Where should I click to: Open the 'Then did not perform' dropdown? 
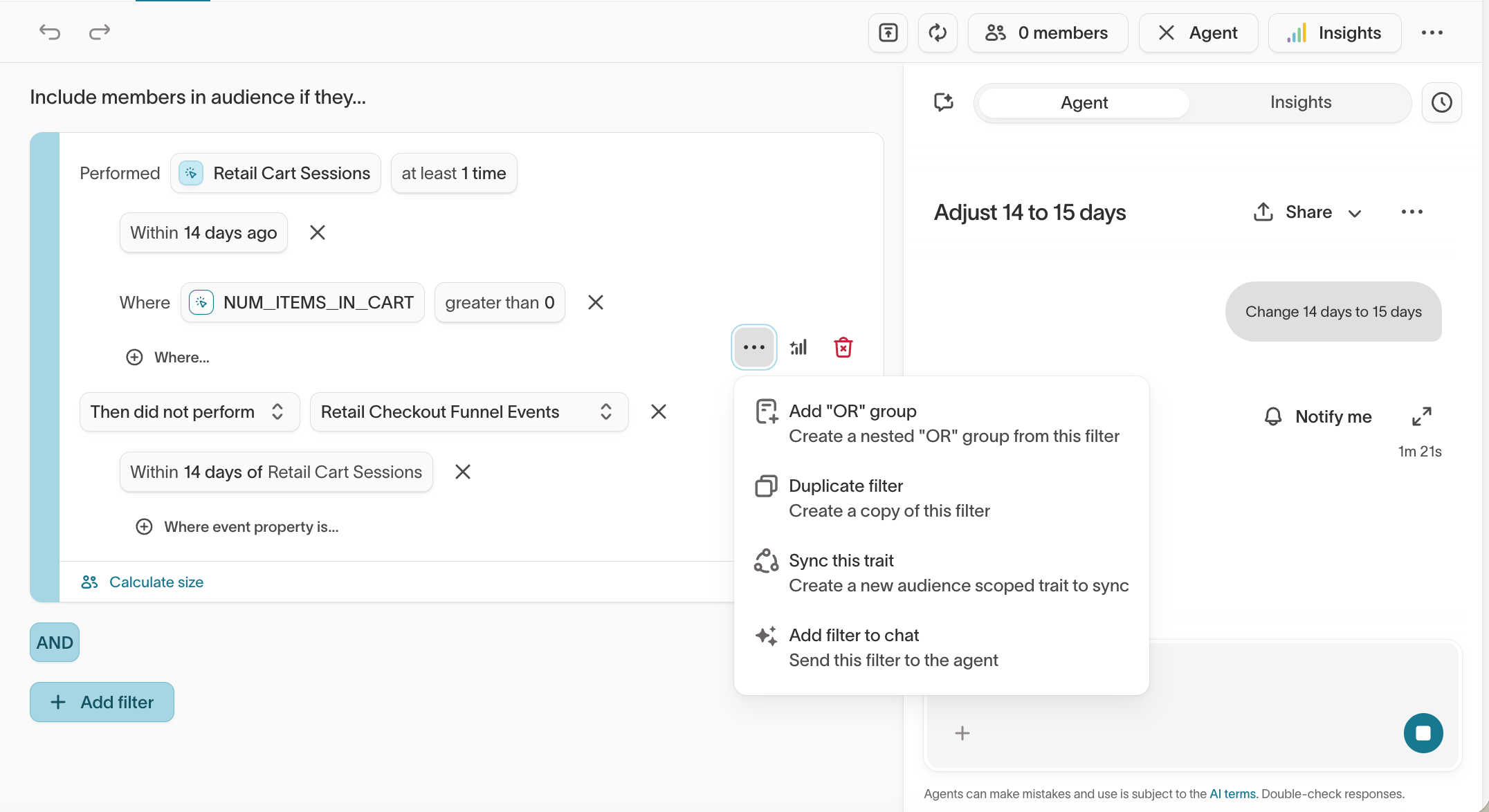pos(190,412)
